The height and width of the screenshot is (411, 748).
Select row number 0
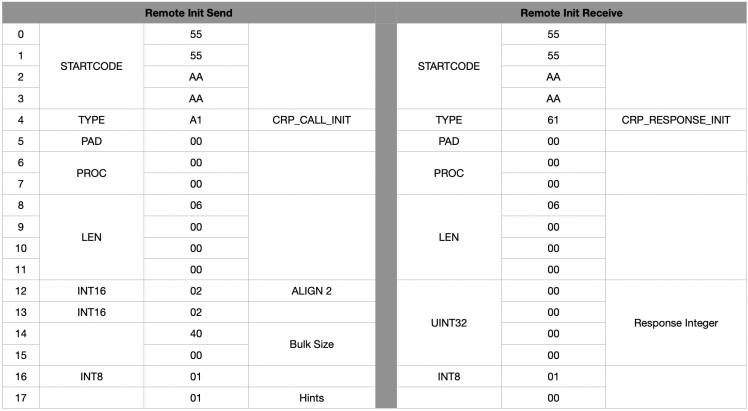tap(20, 34)
